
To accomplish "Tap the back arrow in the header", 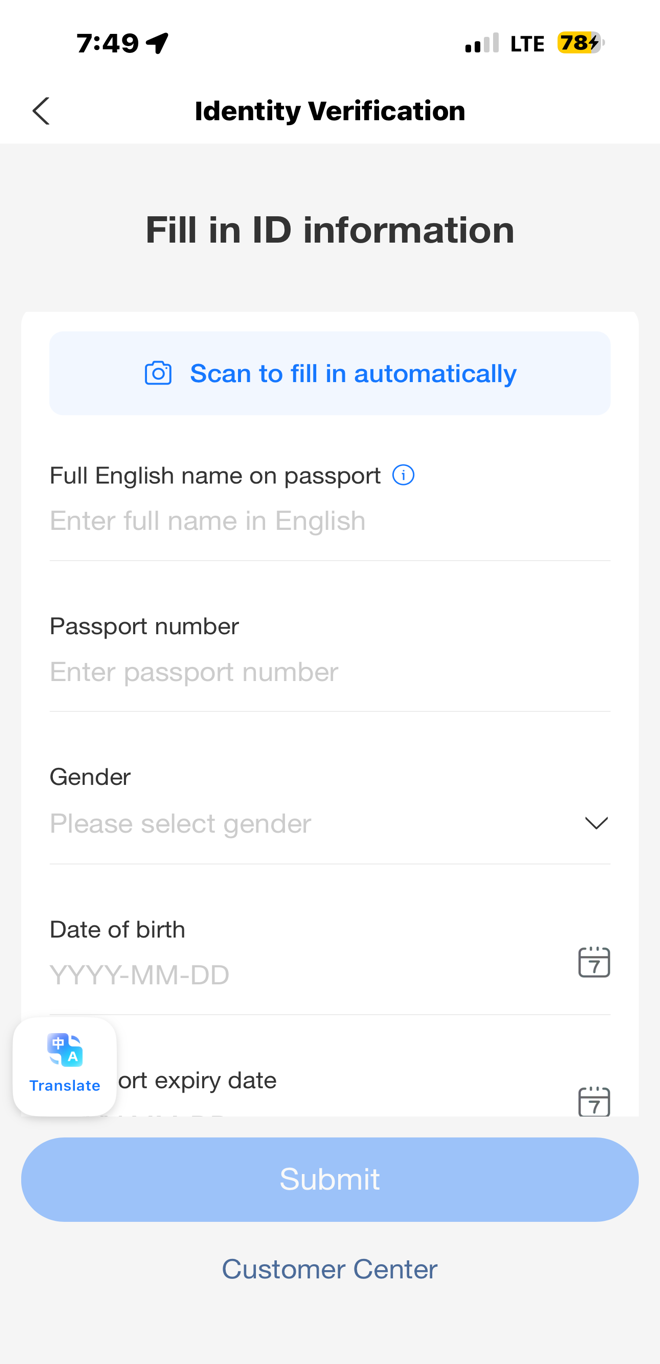I will point(41,111).
